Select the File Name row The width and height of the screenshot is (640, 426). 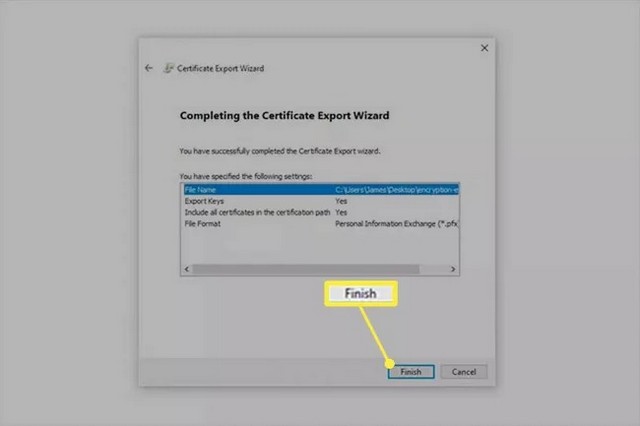coord(320,189)
